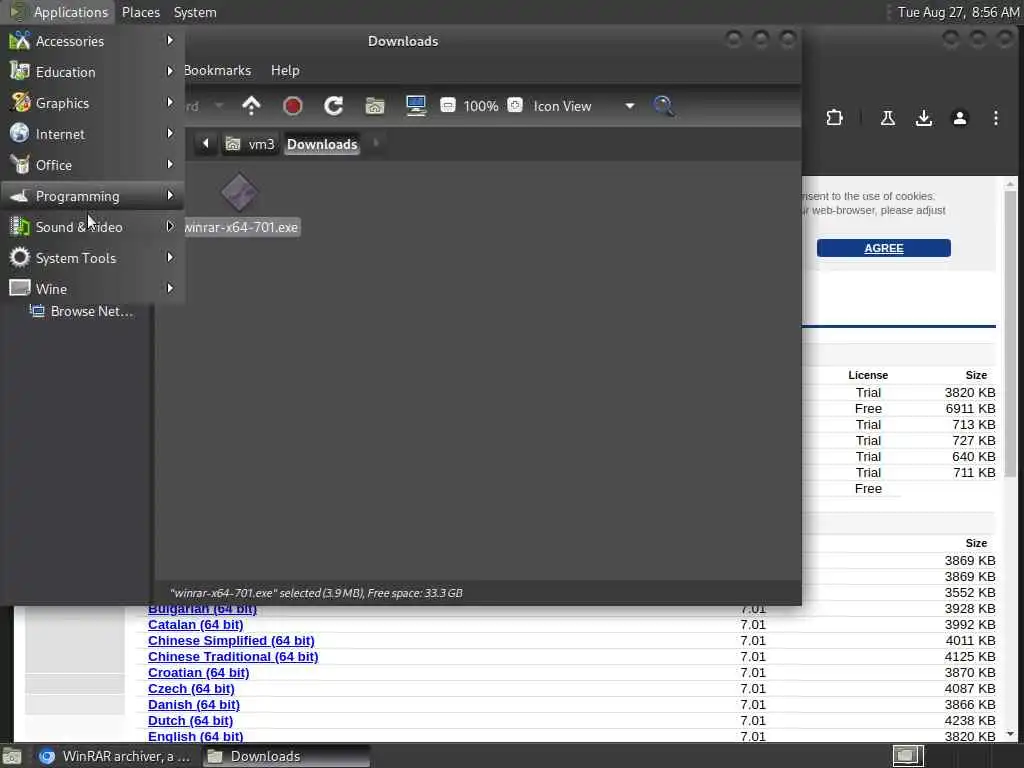The height and width of the screenshot is (768, 1024).
Task: Click the red Stop loading icon
Action: click(293, 106)
